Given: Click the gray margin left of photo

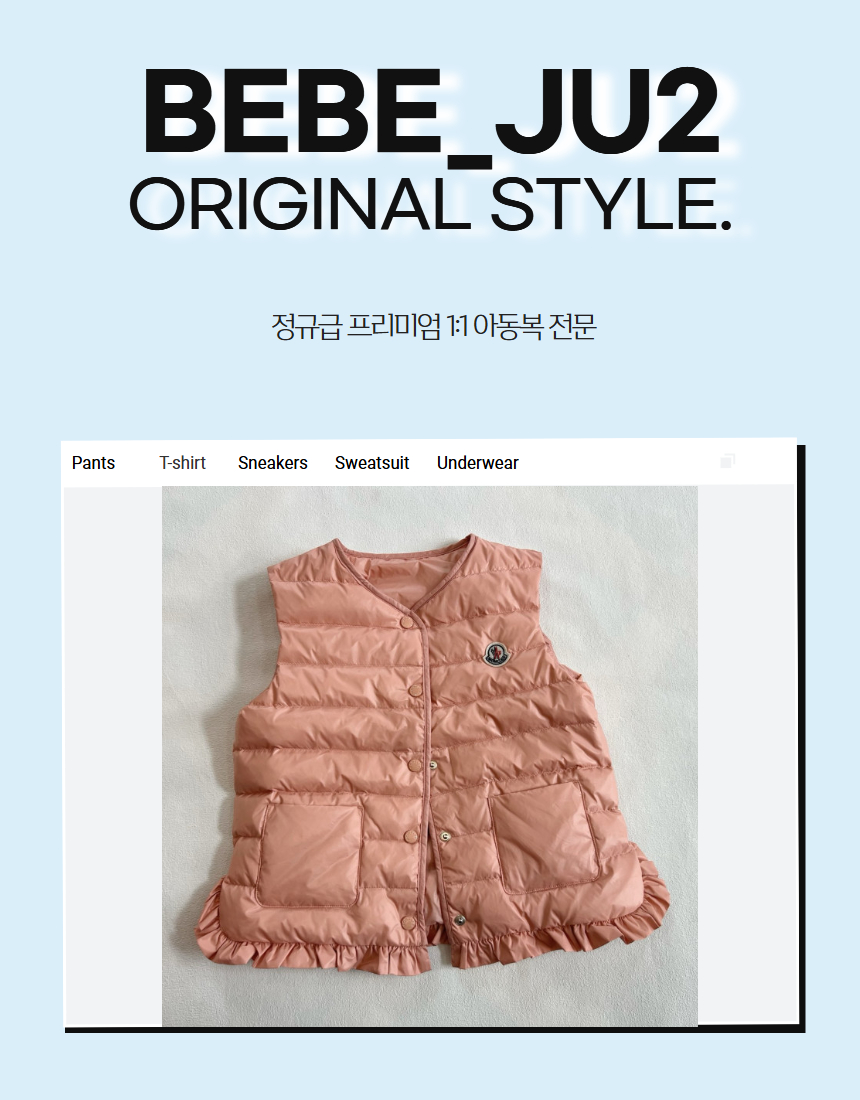Looking at the screenshot, I should tap(114, 756).
